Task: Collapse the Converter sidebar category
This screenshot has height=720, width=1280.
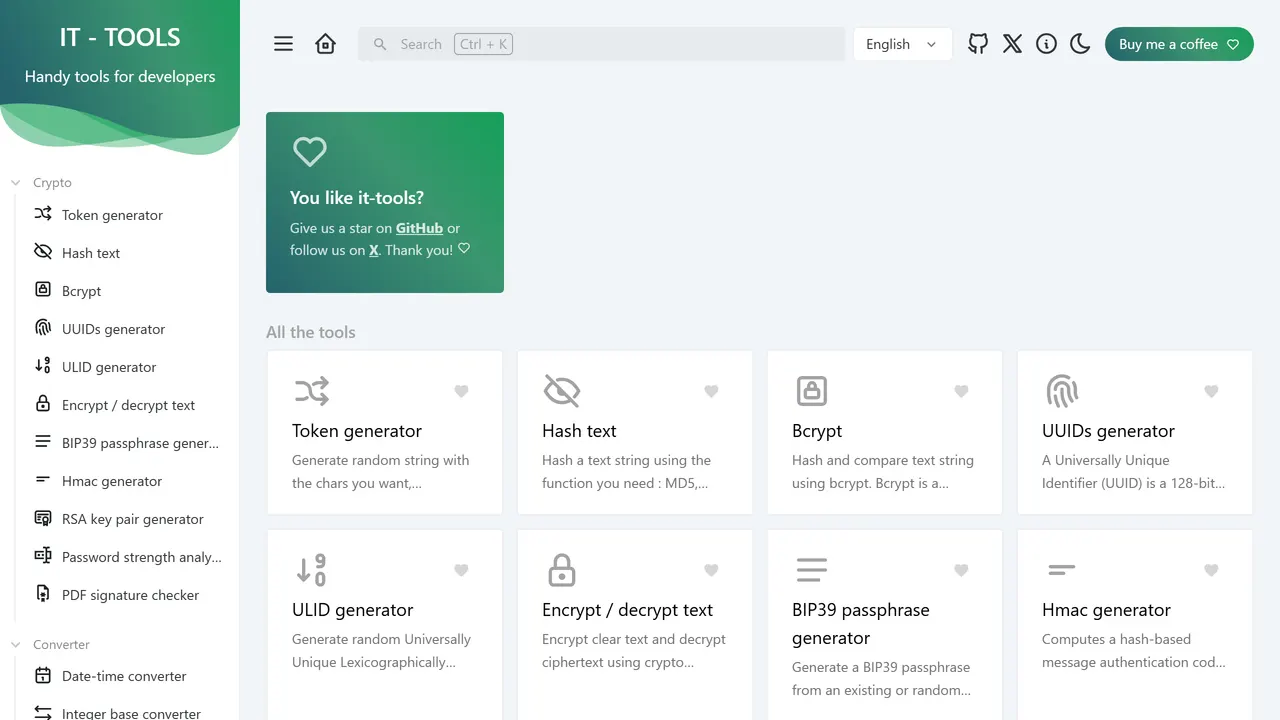Action: [x=50, y=645]
